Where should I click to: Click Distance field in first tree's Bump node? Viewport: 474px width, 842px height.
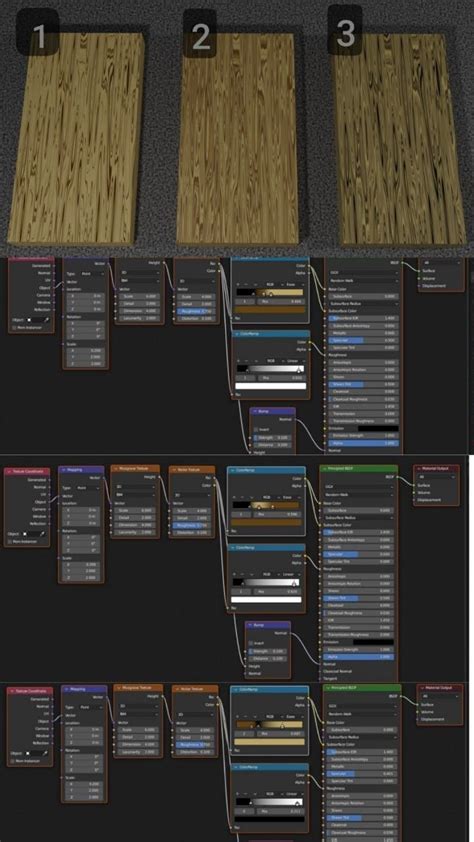272,445
